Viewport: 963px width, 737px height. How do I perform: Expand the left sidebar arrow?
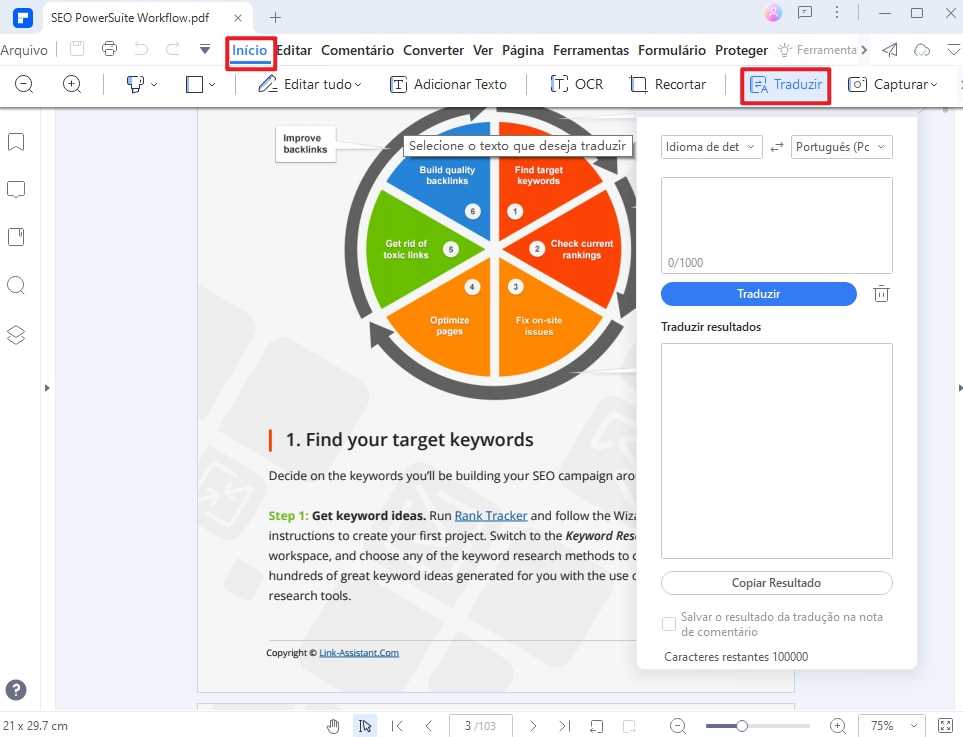tap(47, 388)
